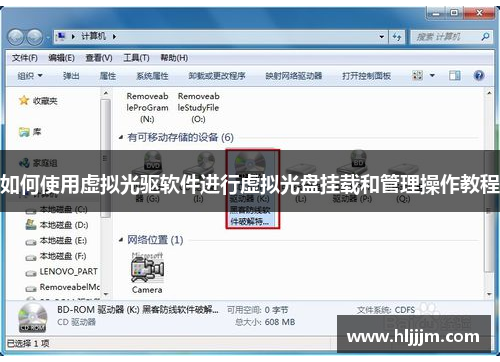The width and height of the screenshot is (500, 362).
Task: Click 映射网络驱动器 in toolbar
Action: tap(294, 76)
